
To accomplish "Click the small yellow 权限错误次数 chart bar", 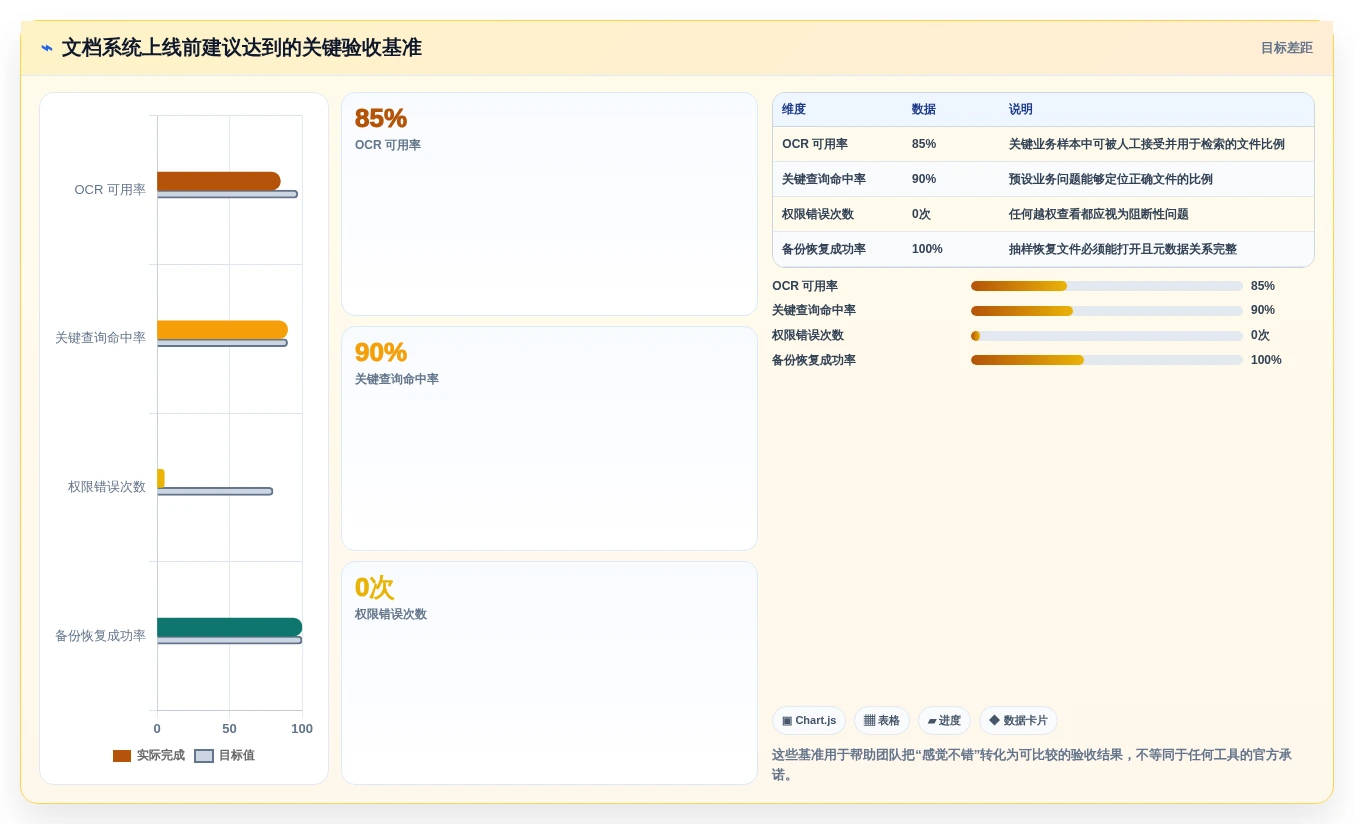I will pyautogui.click(x=161, y=478).
